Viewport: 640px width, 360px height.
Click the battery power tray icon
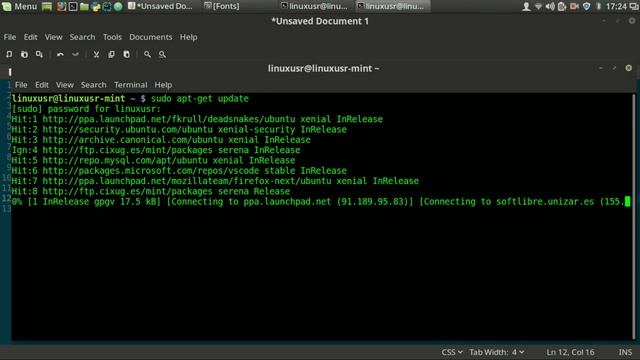pos(562,6)
